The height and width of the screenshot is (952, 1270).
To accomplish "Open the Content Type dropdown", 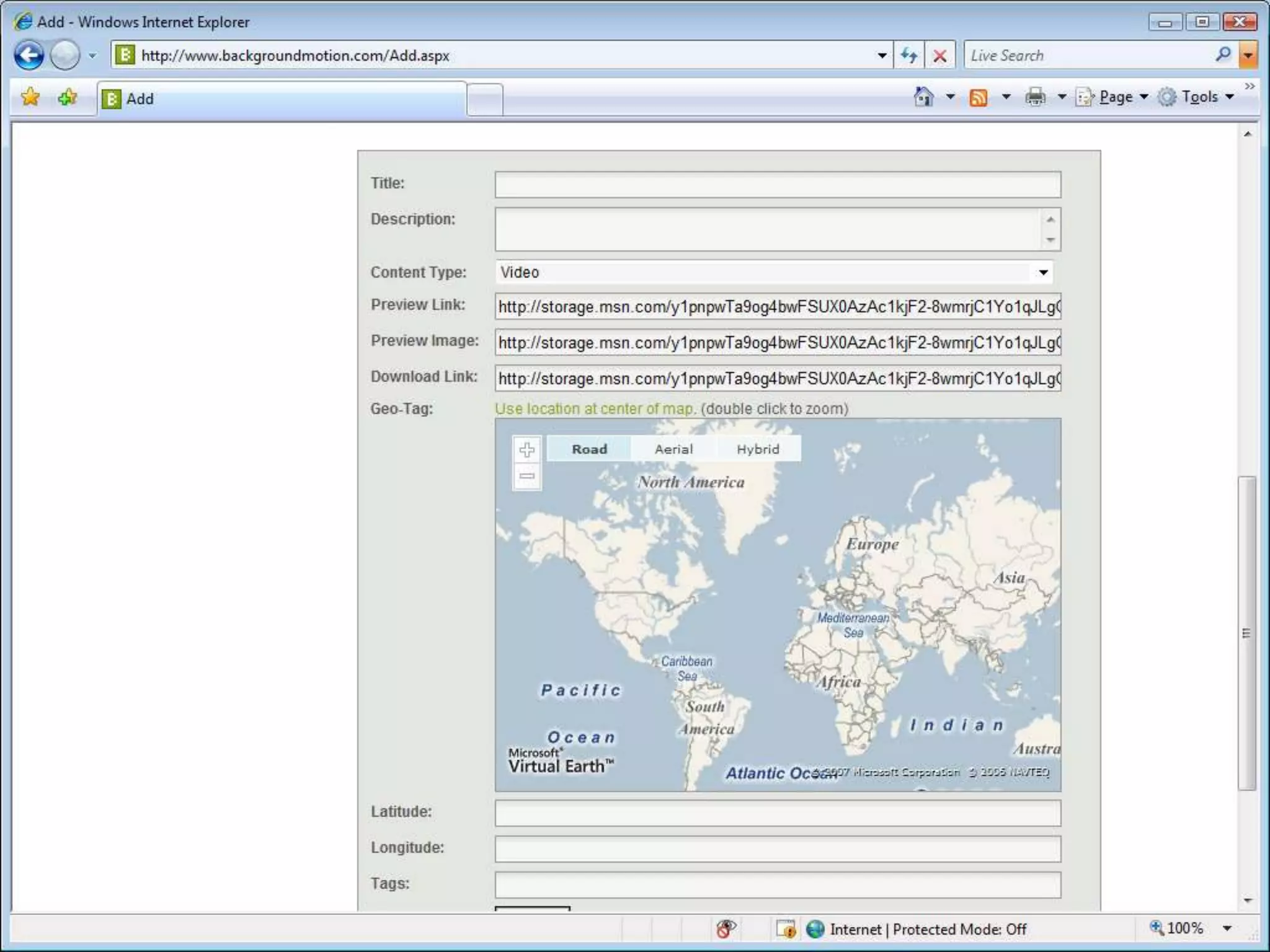I will coord(775,272).
